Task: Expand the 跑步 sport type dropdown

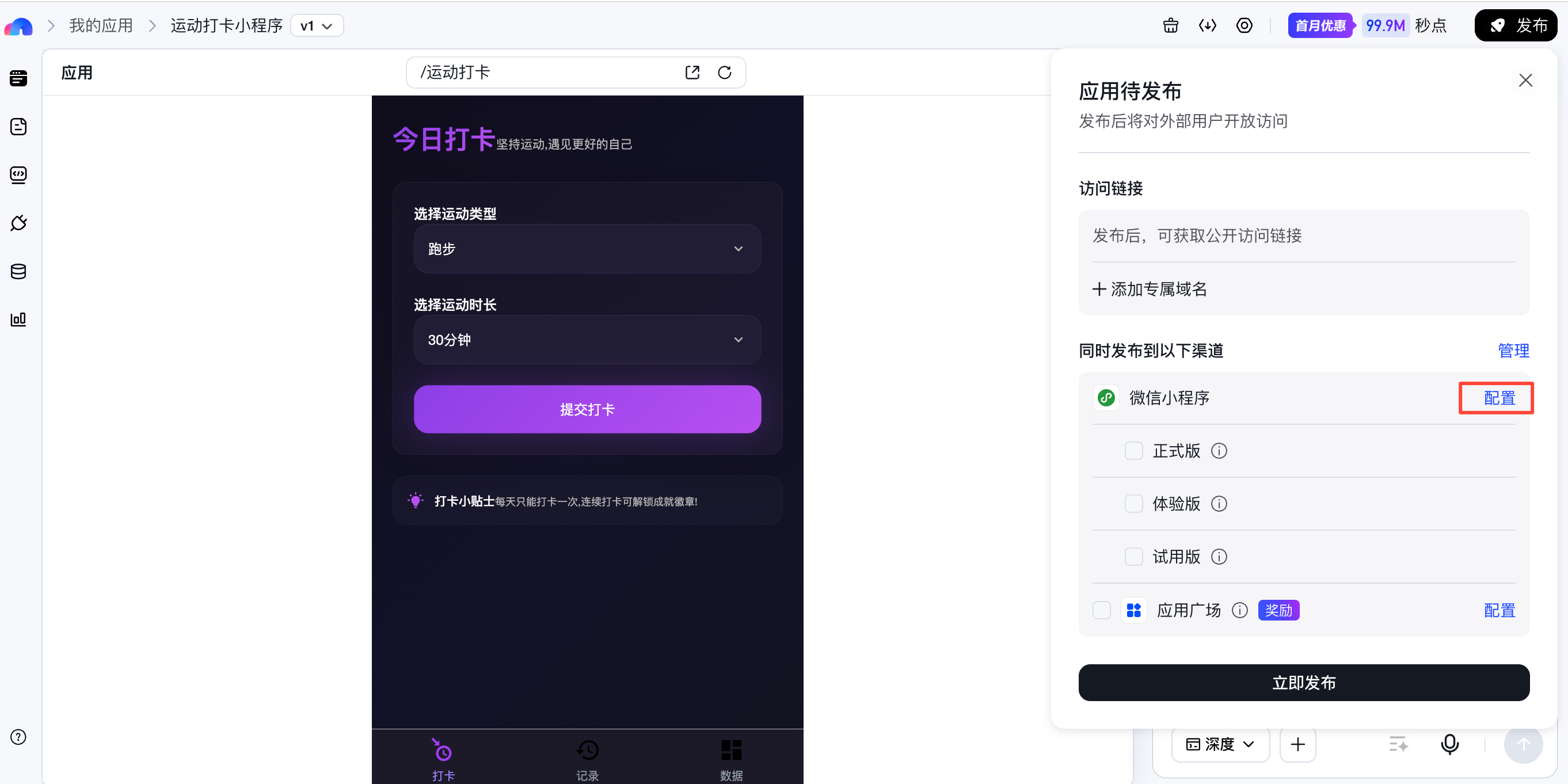Action: tap(586, 248)
